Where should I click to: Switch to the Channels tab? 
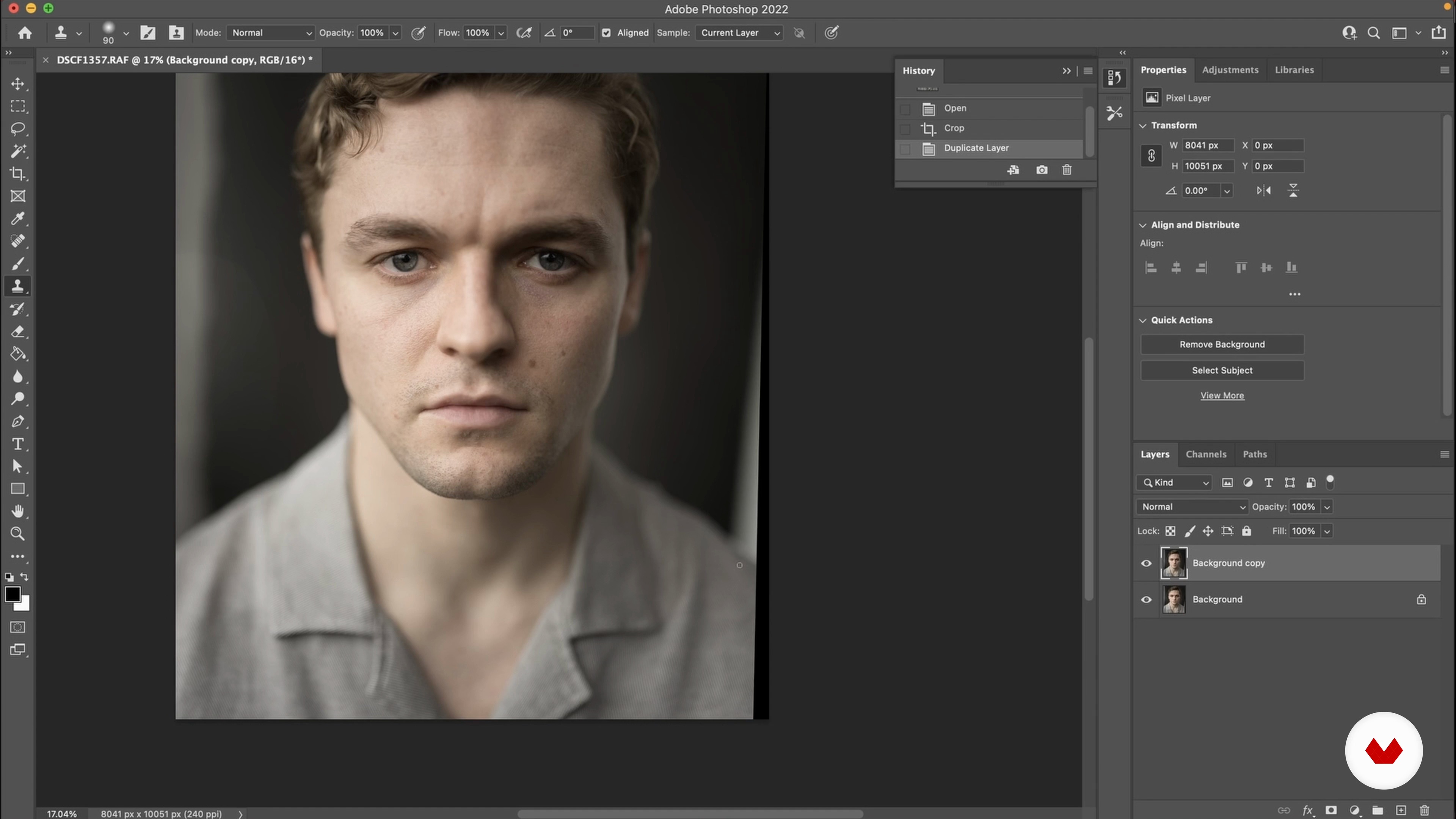click(x=1206, y=455)
